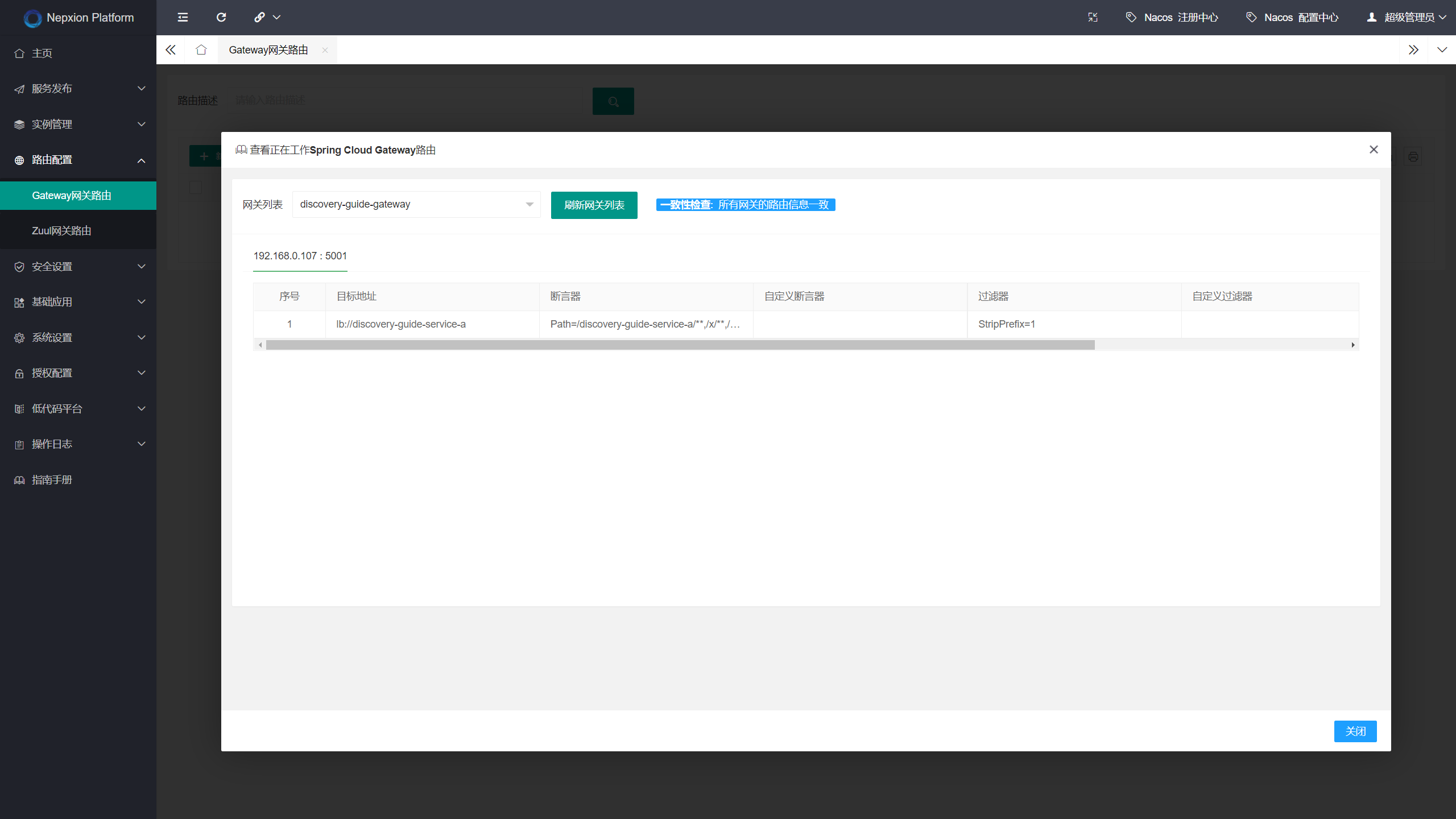1456x819 pixels.
Task: Select the 192.168.0.107 : 5001 tab
Action: (300, 256)
